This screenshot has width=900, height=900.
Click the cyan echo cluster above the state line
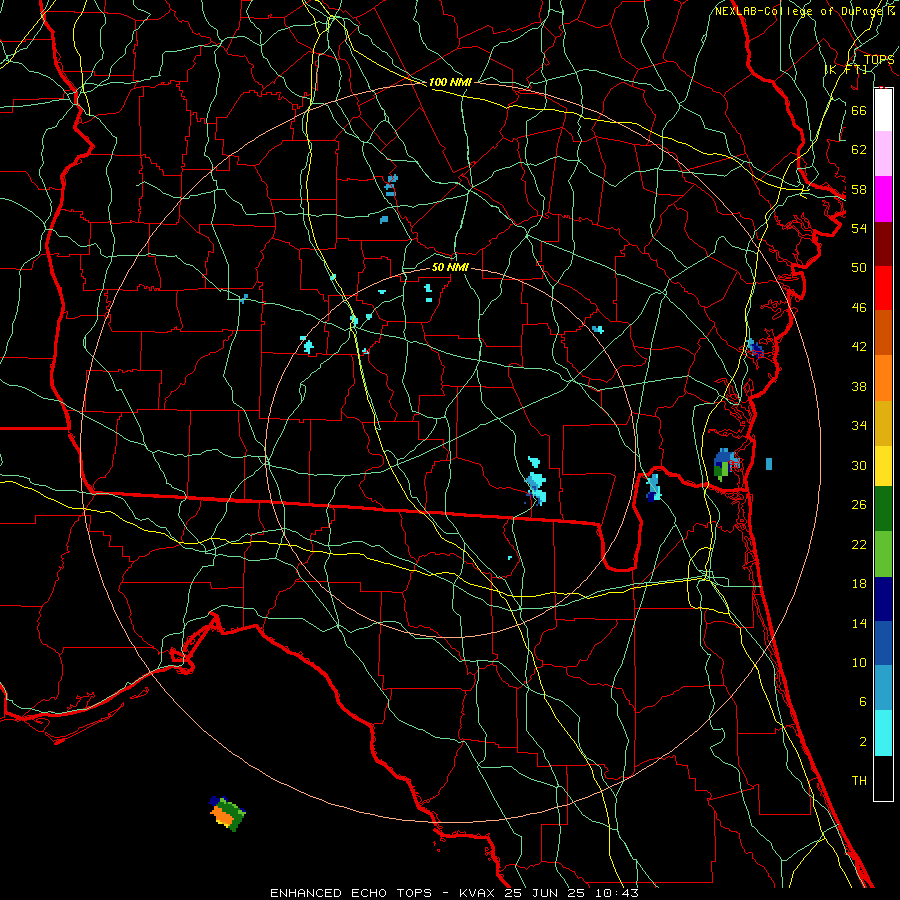point(536,480)
